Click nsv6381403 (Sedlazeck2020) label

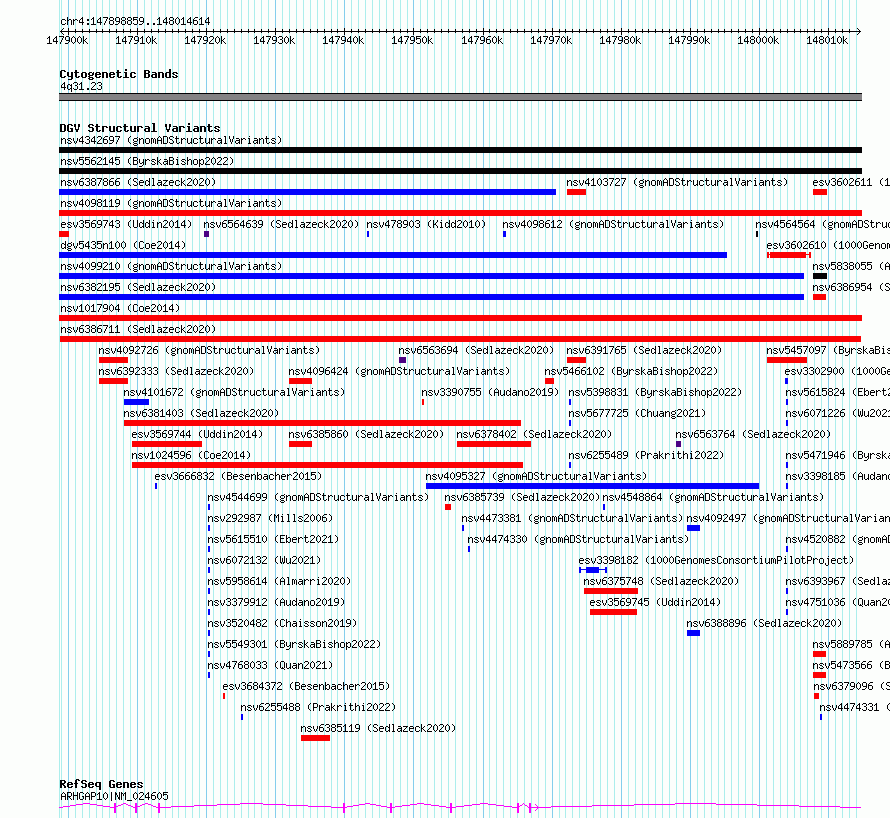point(201,413)
